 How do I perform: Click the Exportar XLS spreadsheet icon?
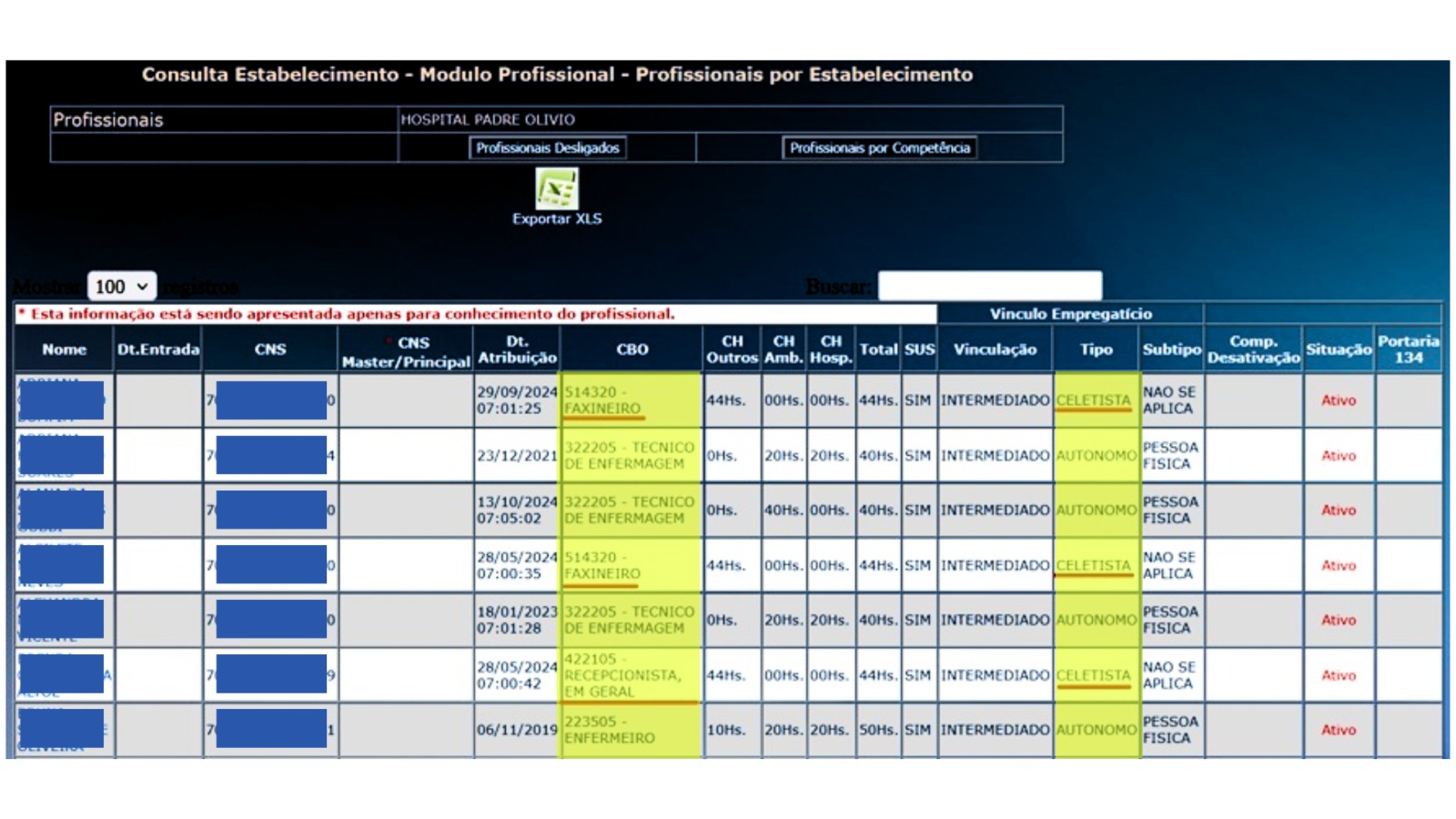(556, 189)
